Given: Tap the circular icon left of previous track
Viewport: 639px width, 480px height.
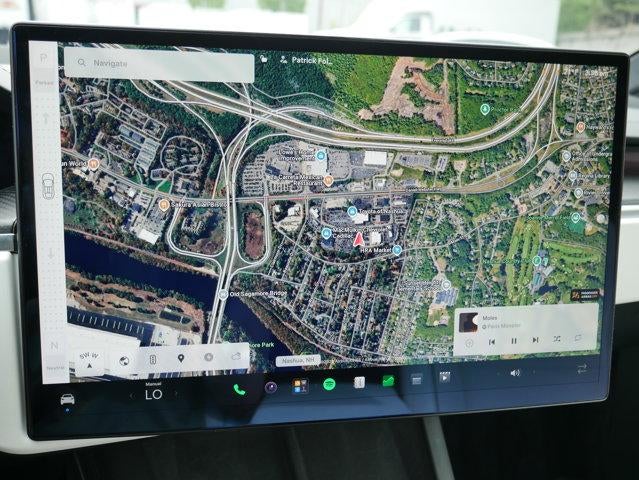Looking at the screenshot, I should point(469,343).
